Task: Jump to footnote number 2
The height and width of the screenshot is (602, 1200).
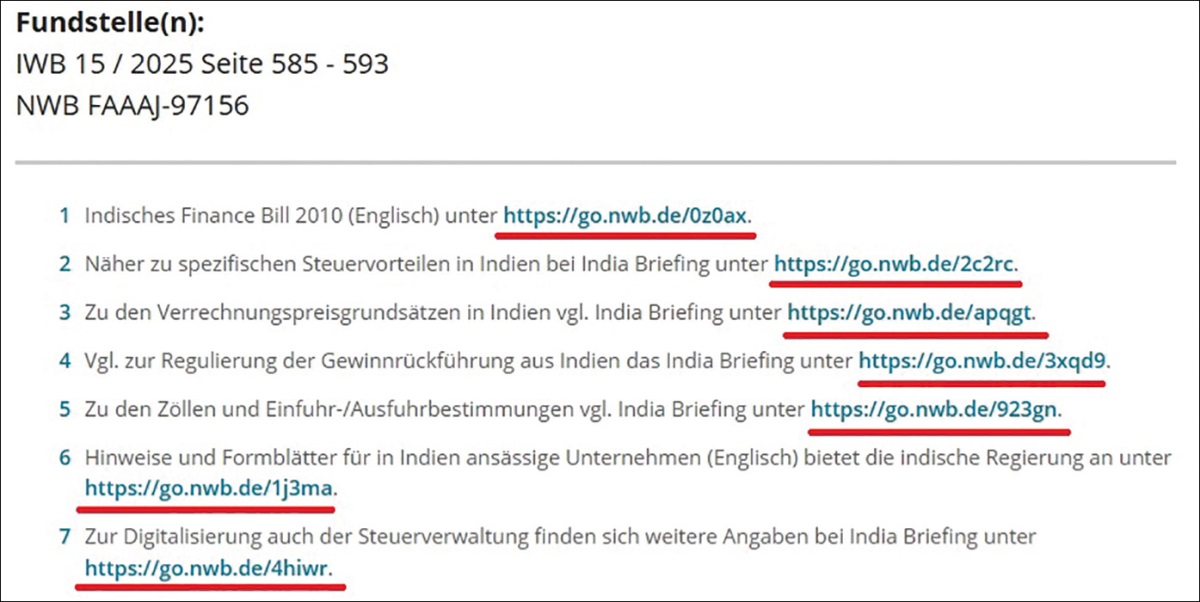Action: (64, 264)
